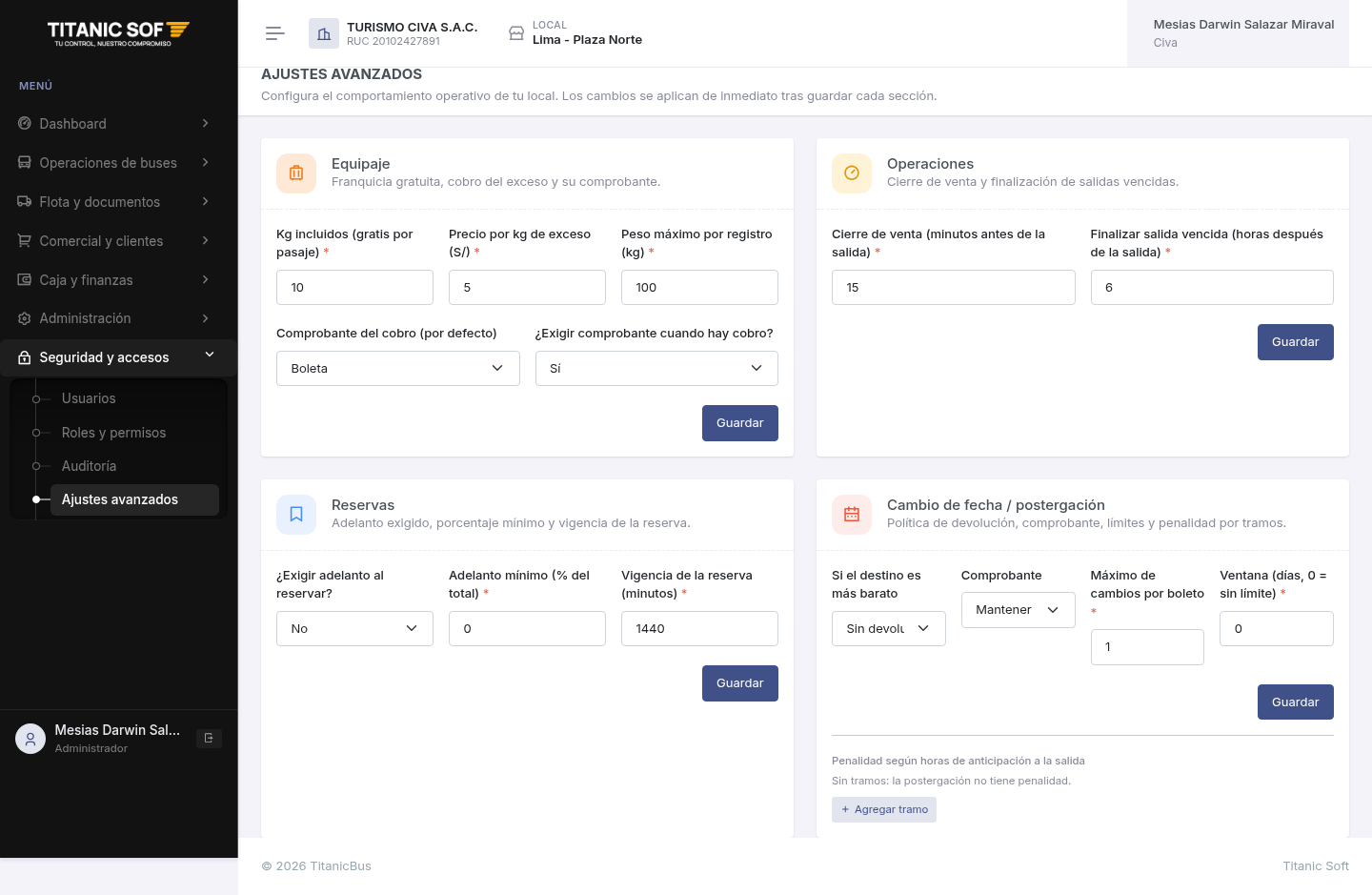Focus the Finalizar salida vencida hours field
The height and width of the screenshot is (895, 1372).
pyautogui.click(x=1212, y=287)
